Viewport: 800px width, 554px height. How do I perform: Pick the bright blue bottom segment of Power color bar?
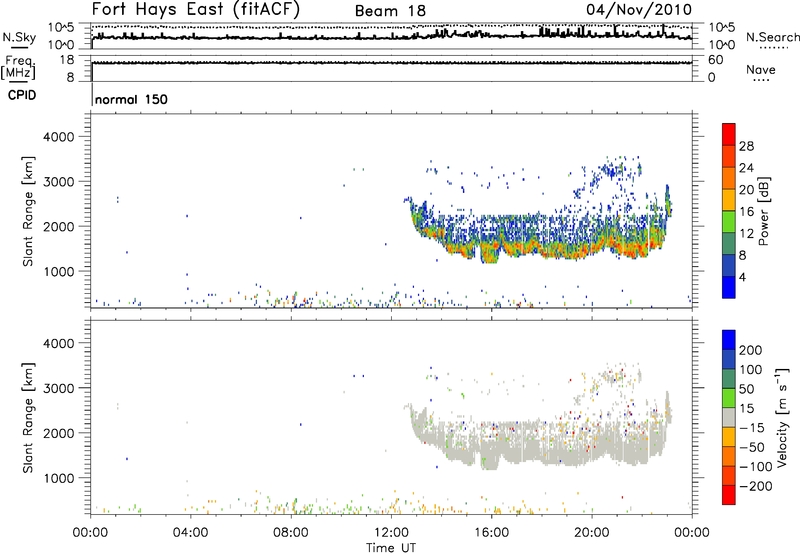[x=729, y=287]
